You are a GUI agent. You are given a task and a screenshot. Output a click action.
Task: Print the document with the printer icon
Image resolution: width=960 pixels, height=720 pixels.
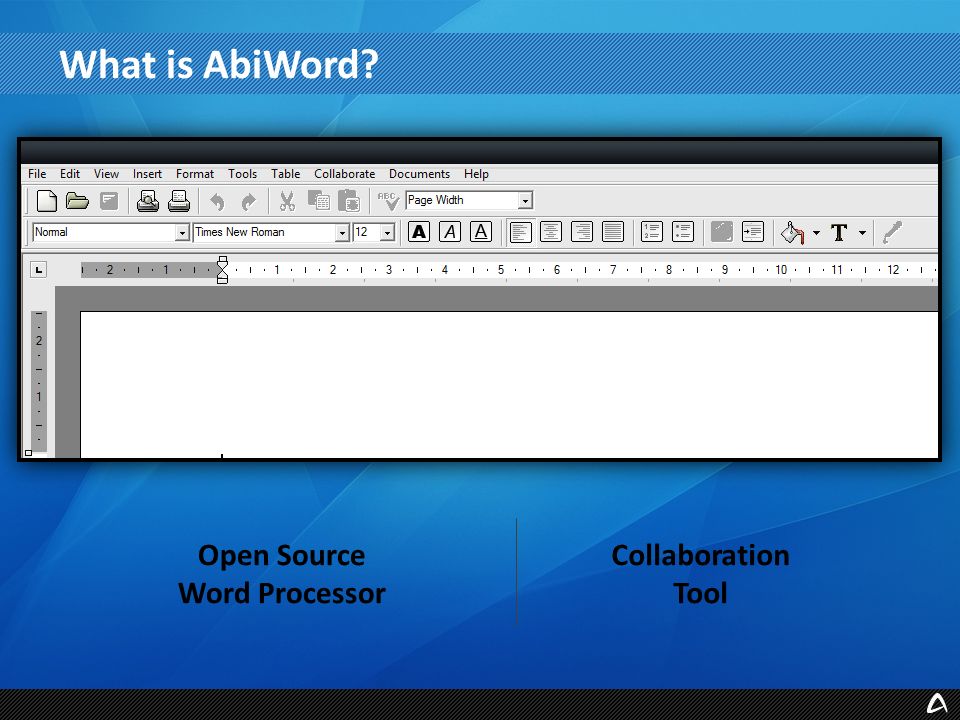[x=179, y=201]
